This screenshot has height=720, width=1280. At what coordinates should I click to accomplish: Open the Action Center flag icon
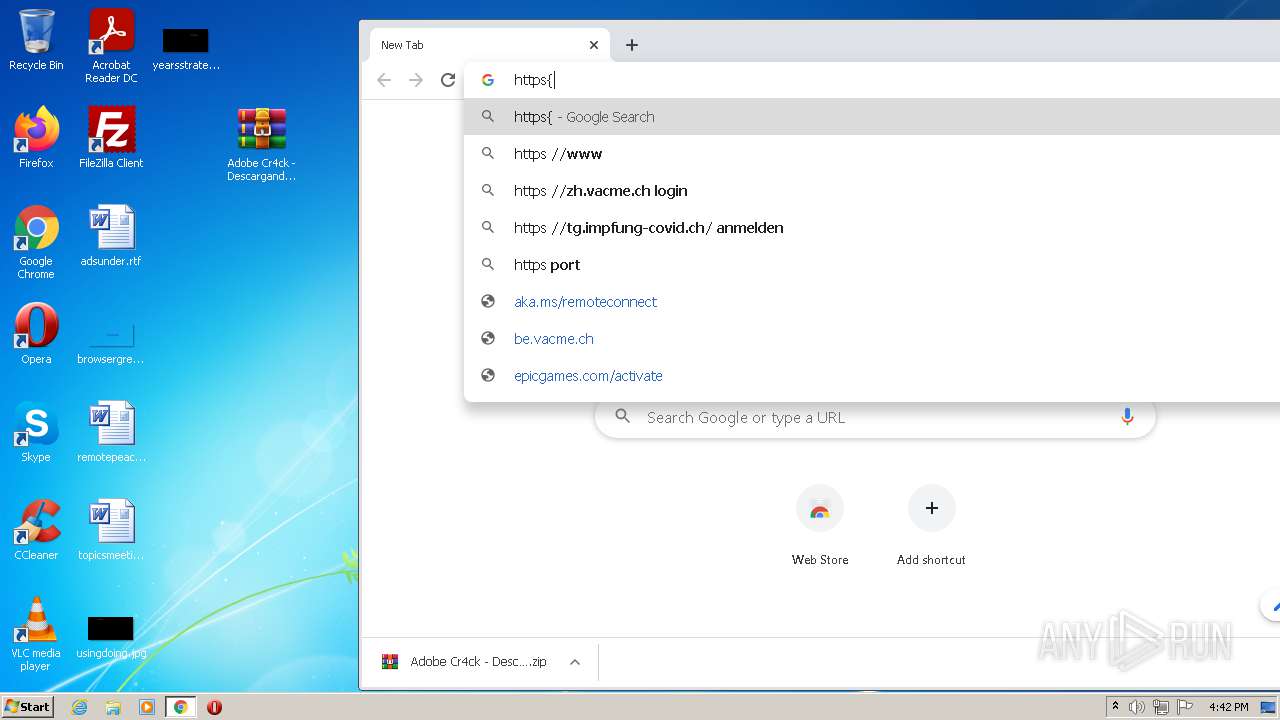[x=1185, y=707]
